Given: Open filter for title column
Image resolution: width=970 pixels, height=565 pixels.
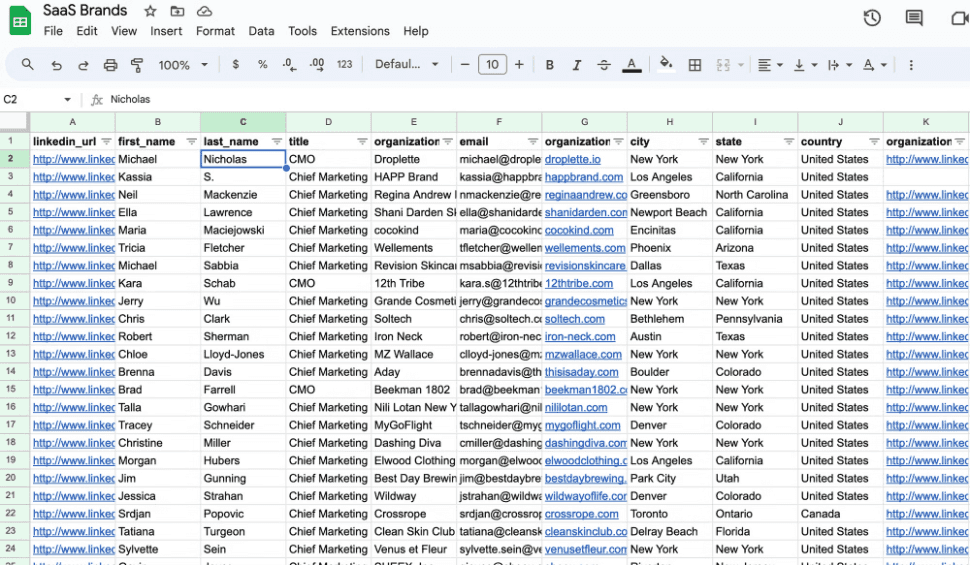Looking at the screenshot, I should (362, 142).
